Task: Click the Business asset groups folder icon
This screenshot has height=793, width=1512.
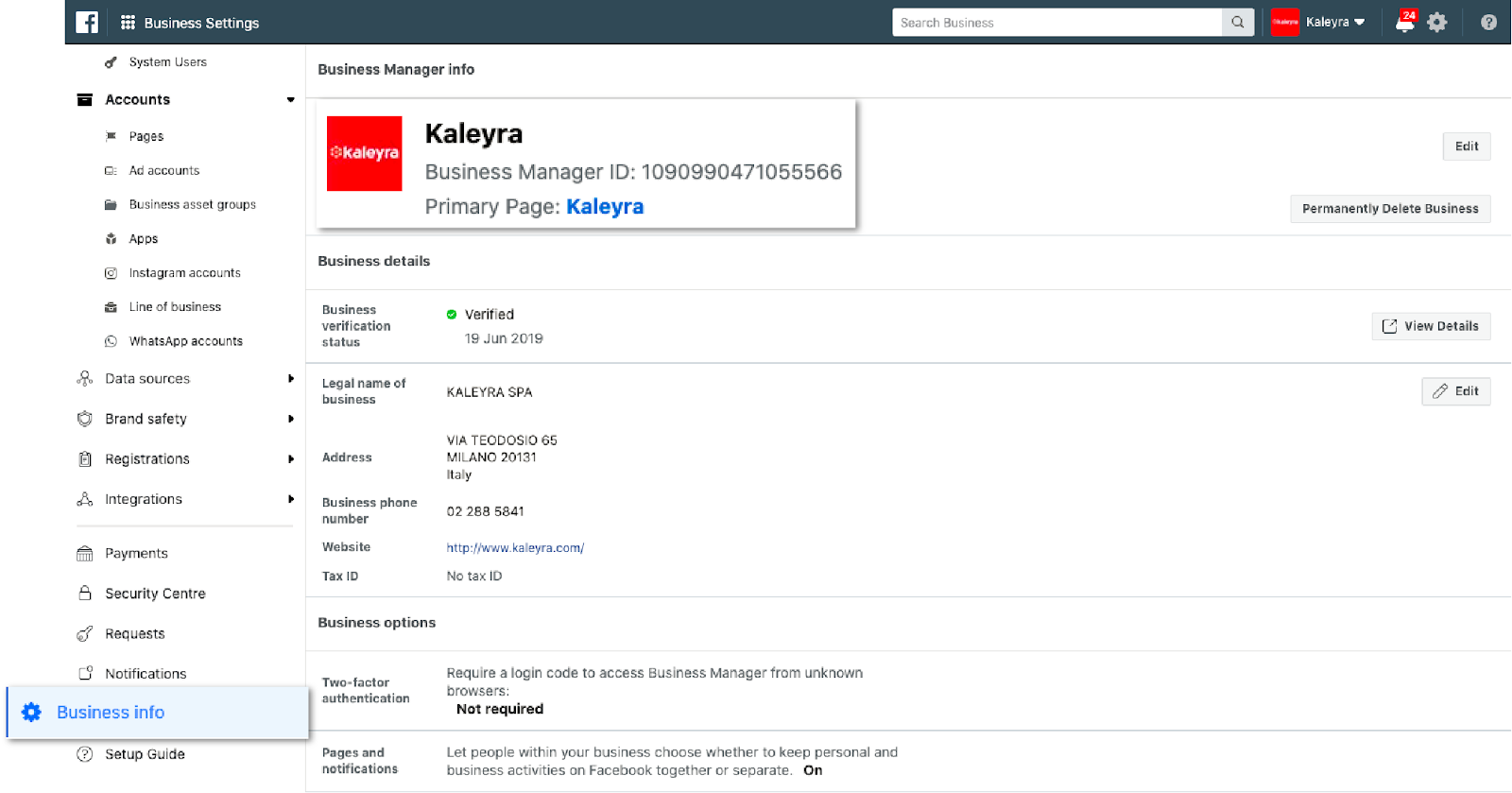Action: tap(111, 205)
